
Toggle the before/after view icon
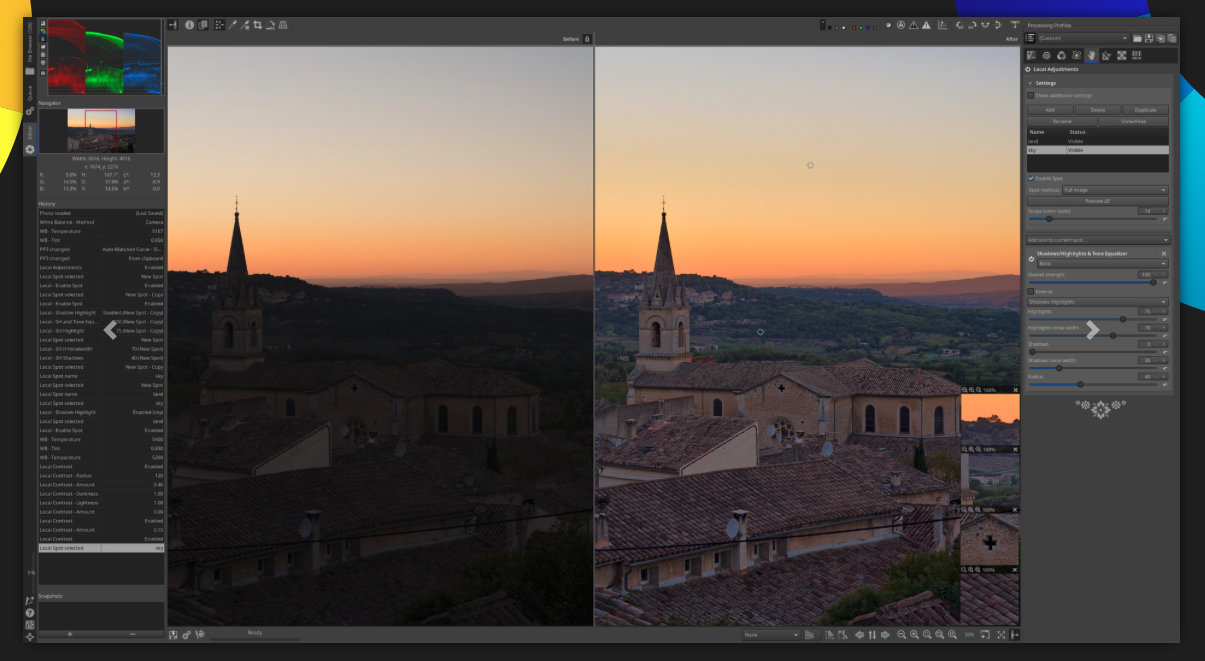203,25
